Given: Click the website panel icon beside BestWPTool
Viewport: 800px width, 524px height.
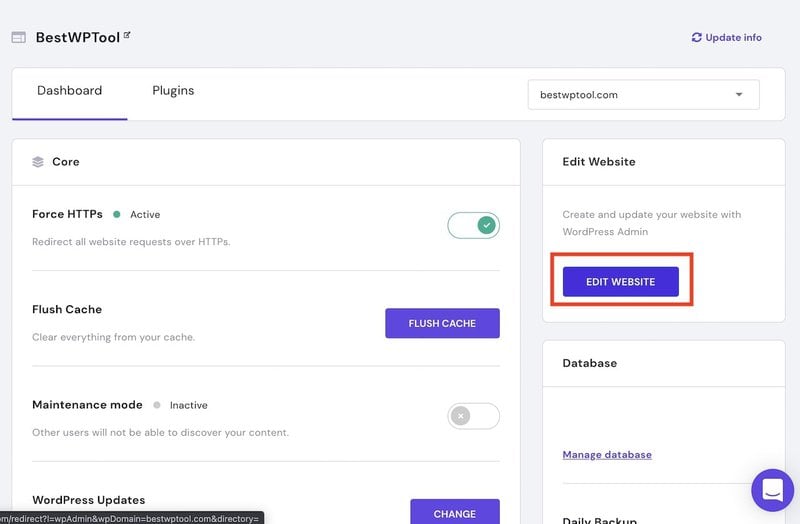Looking at the screenshot, I should click(x=19, y=37).
